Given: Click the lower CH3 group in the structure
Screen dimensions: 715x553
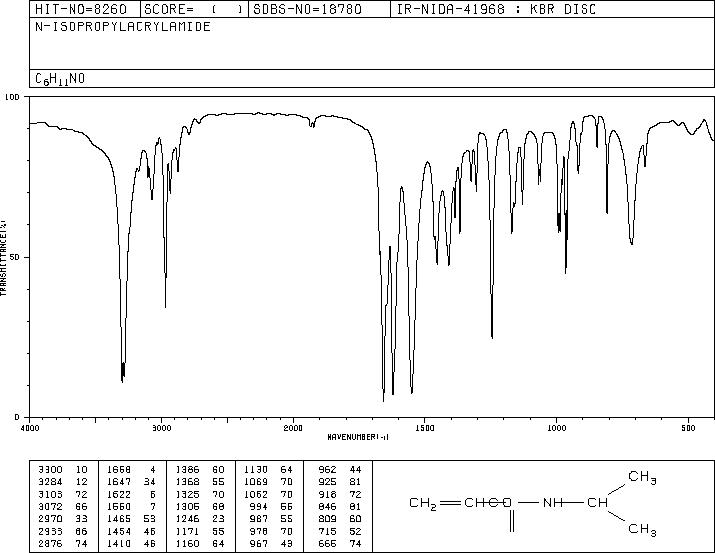Looking at the screenshot, I should (x=642, y=530).
